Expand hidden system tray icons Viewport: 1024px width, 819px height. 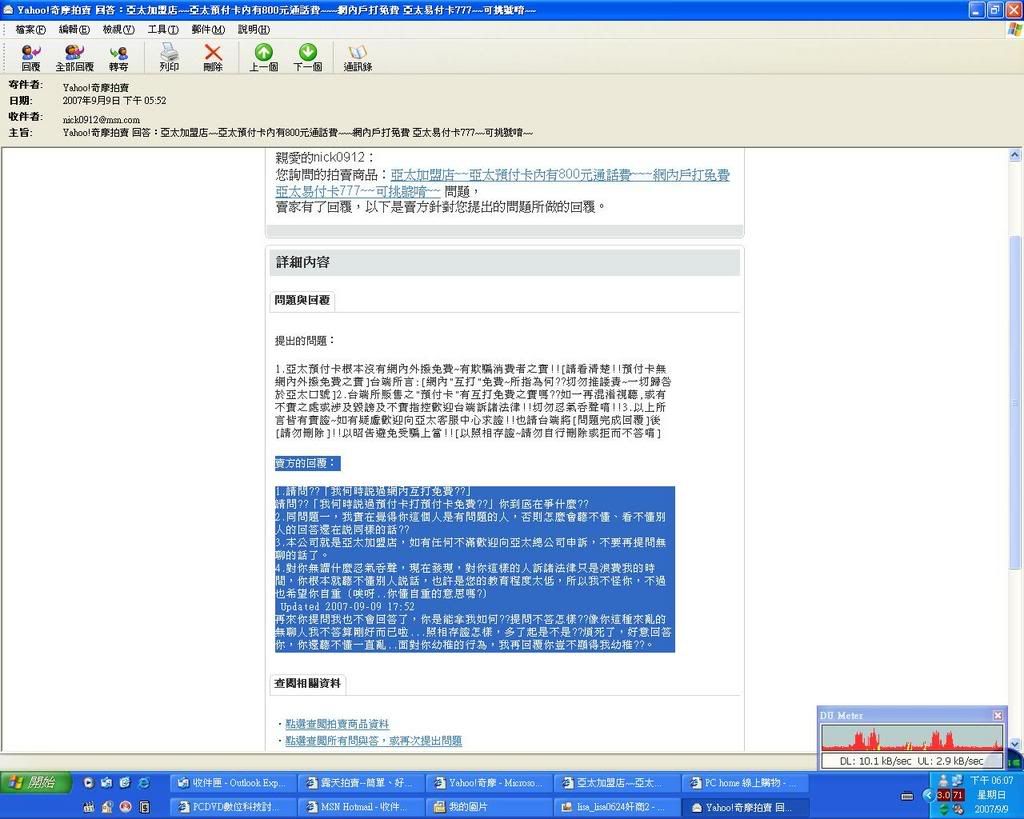928,795
